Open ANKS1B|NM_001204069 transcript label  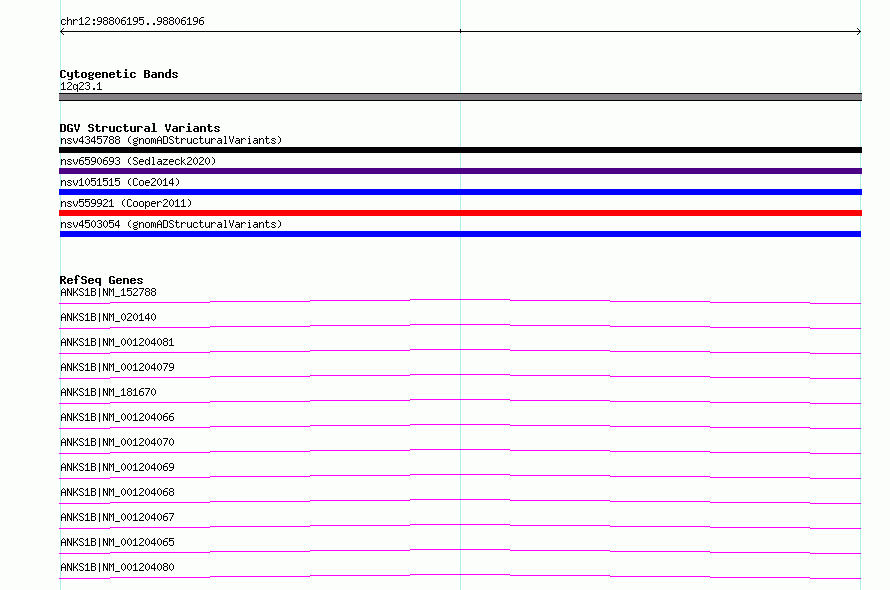117,467
